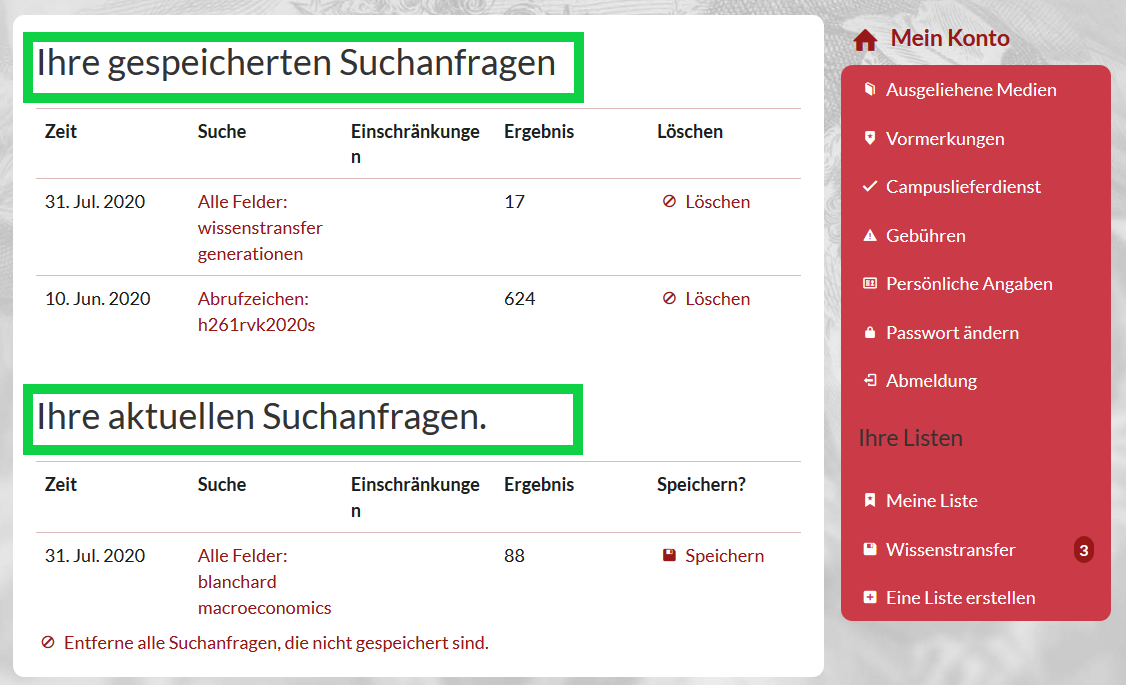Open Meine Liste under Ihre Listen
Viewport: 1126px width, 685px height.
[x=931, y=500]
